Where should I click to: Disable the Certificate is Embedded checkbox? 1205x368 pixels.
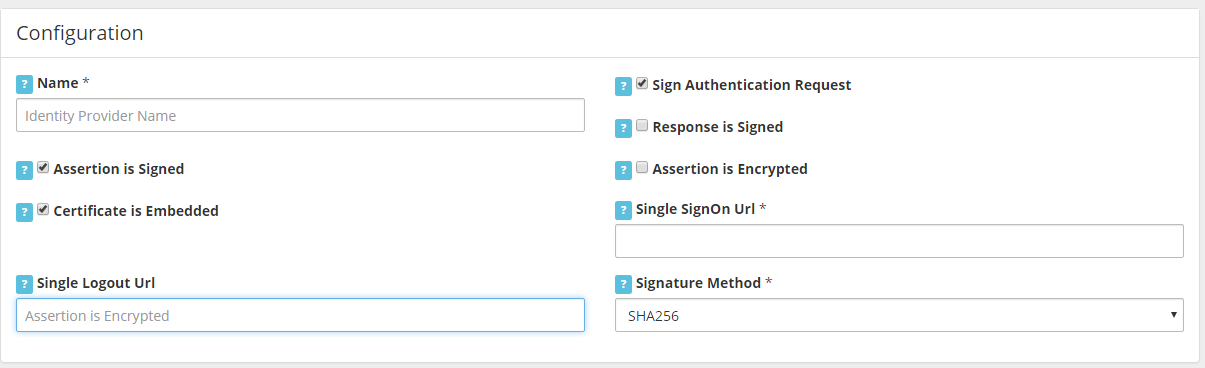click(43, 210)
